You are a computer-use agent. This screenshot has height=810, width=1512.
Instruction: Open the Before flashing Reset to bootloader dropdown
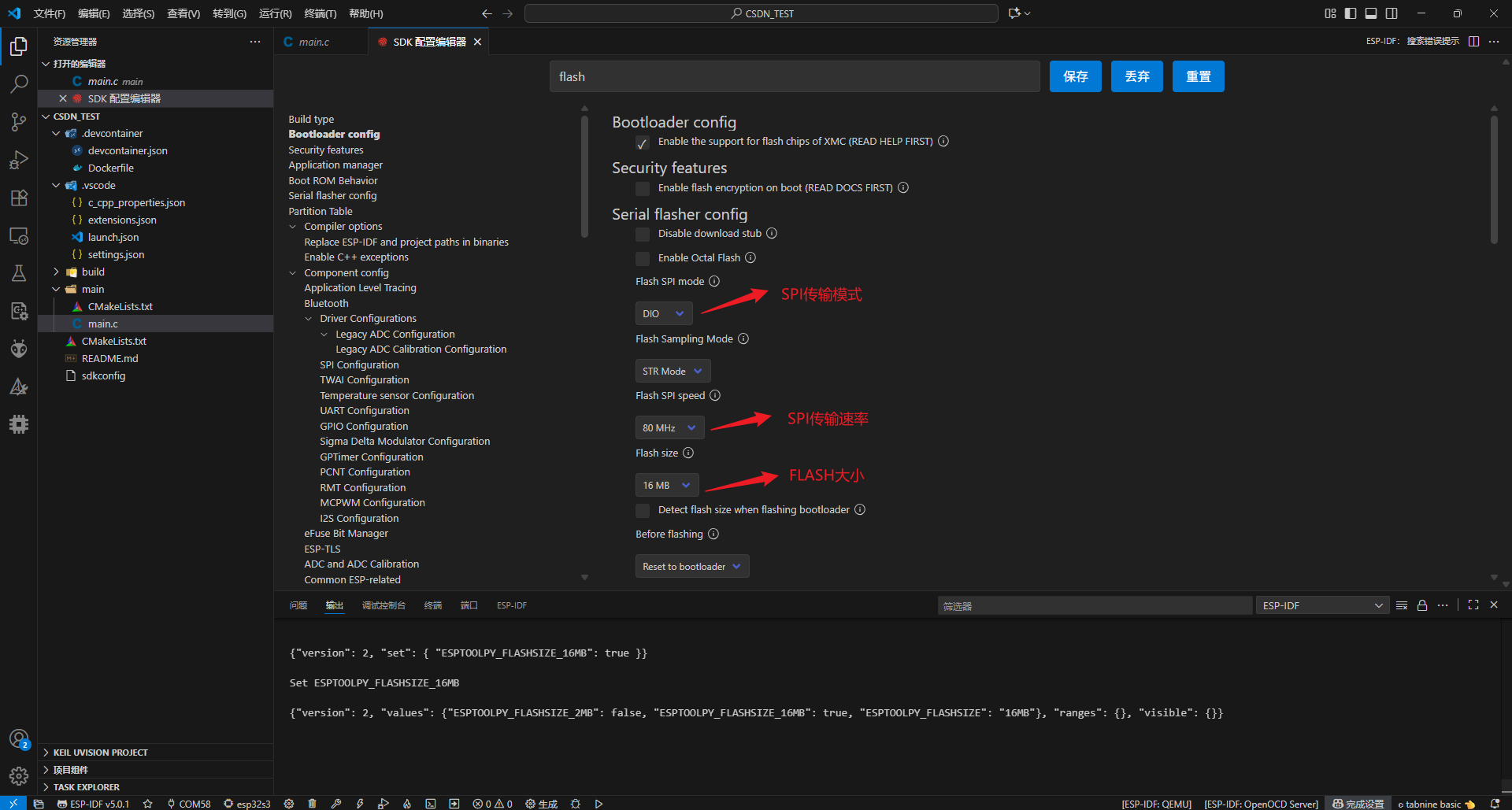[692, 566]
